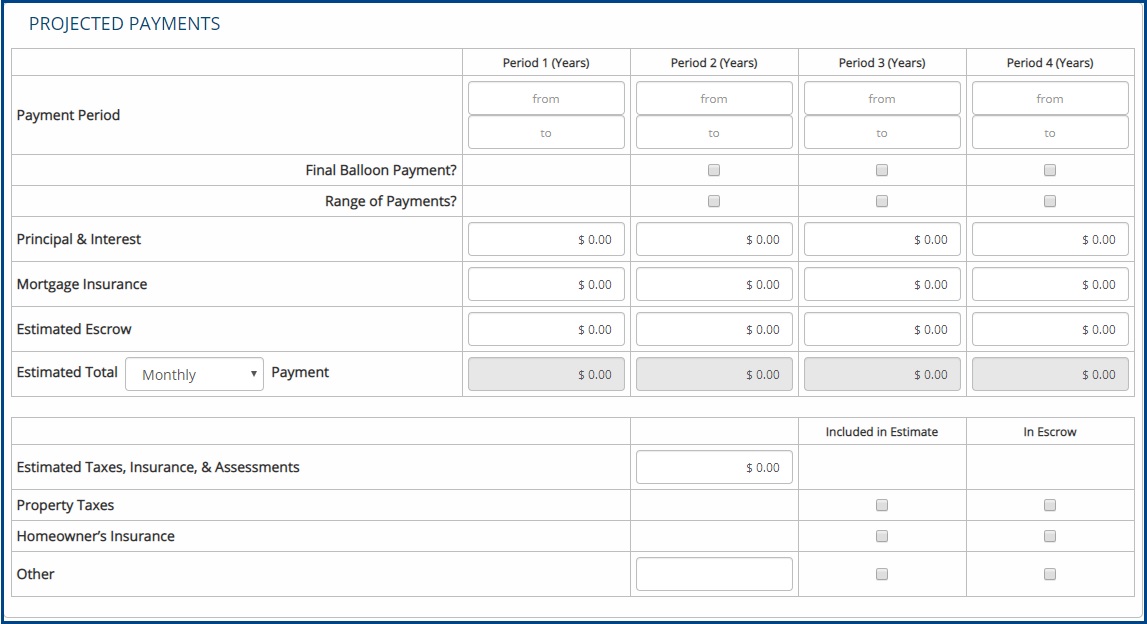
Task: Focus Estimated Escrow Period 2 field
Action: point(714,329)
